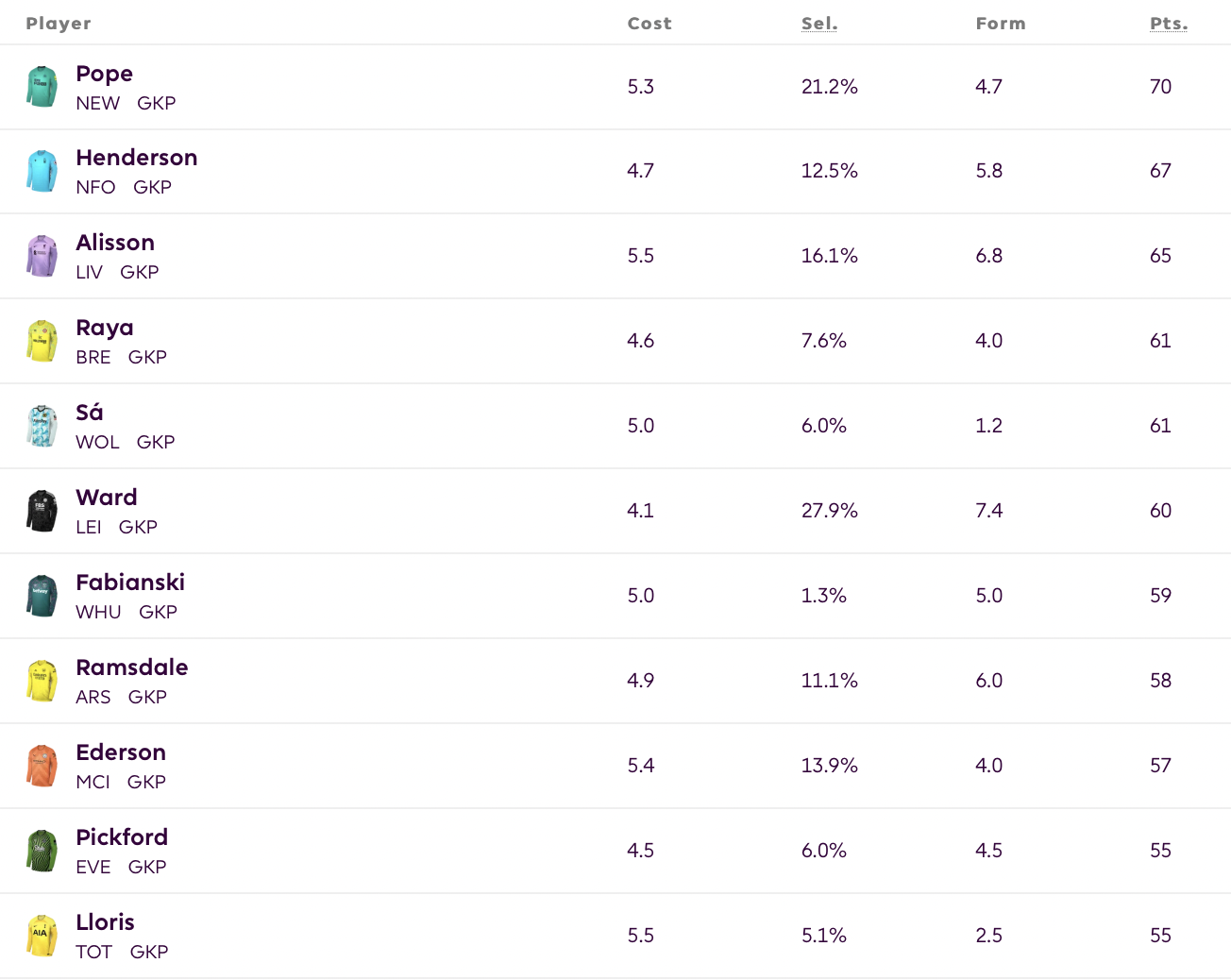Viewport: 1231px width, 980px height.
Task: Click Lloris's Spurs jersey icon
Action: 42,936
